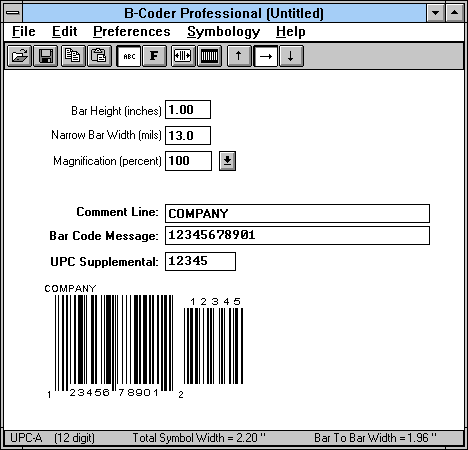Click the Magnification percent field

point(188,161)
